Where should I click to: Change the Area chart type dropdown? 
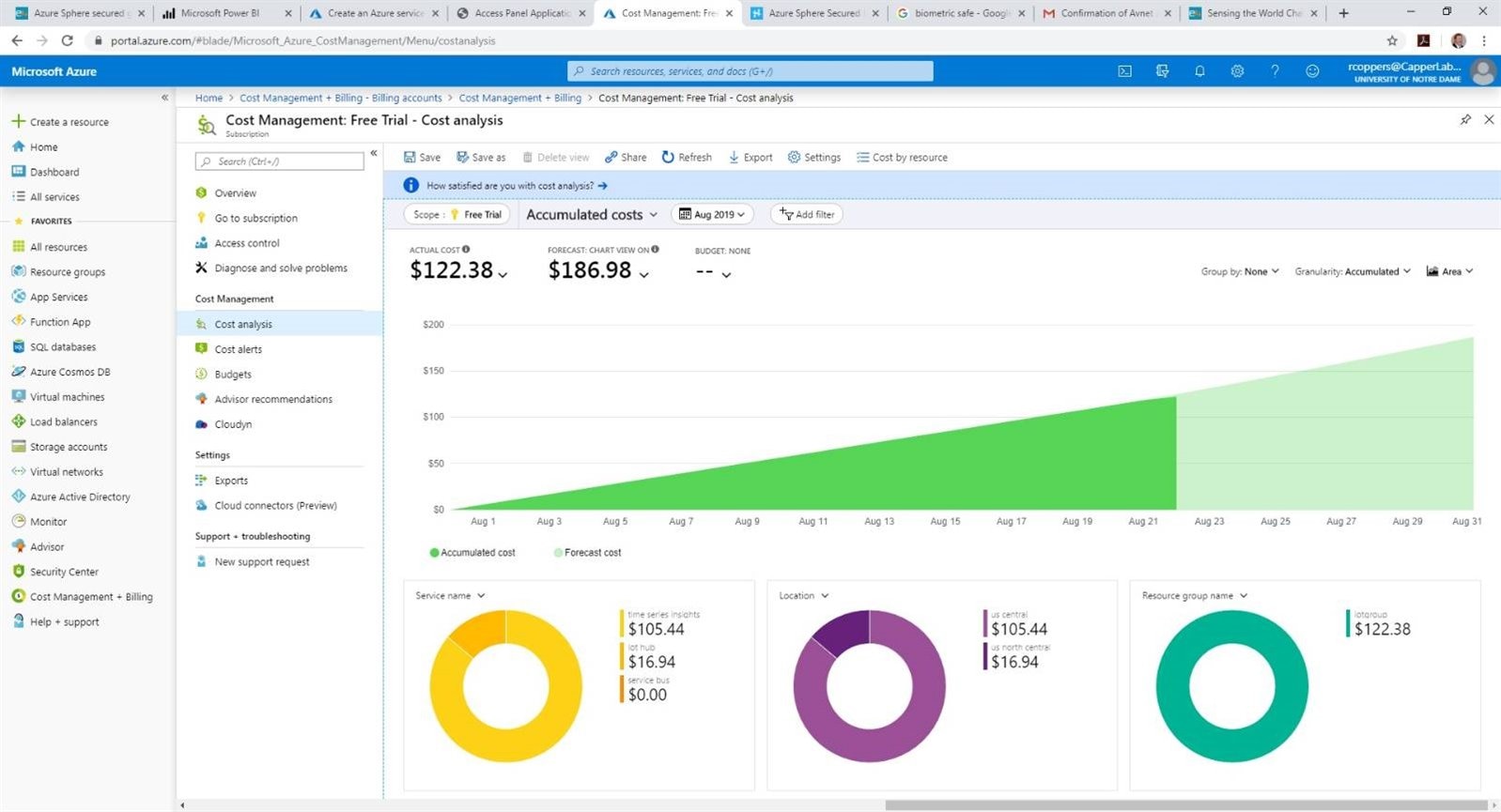[1449, 272]
